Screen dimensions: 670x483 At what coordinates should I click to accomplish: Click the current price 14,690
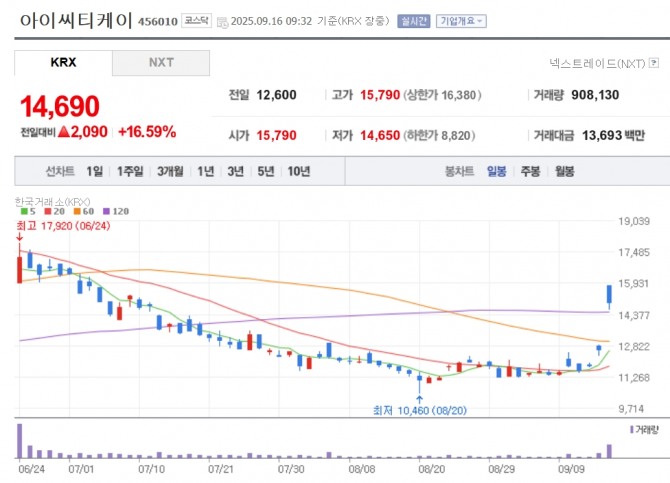60,106
